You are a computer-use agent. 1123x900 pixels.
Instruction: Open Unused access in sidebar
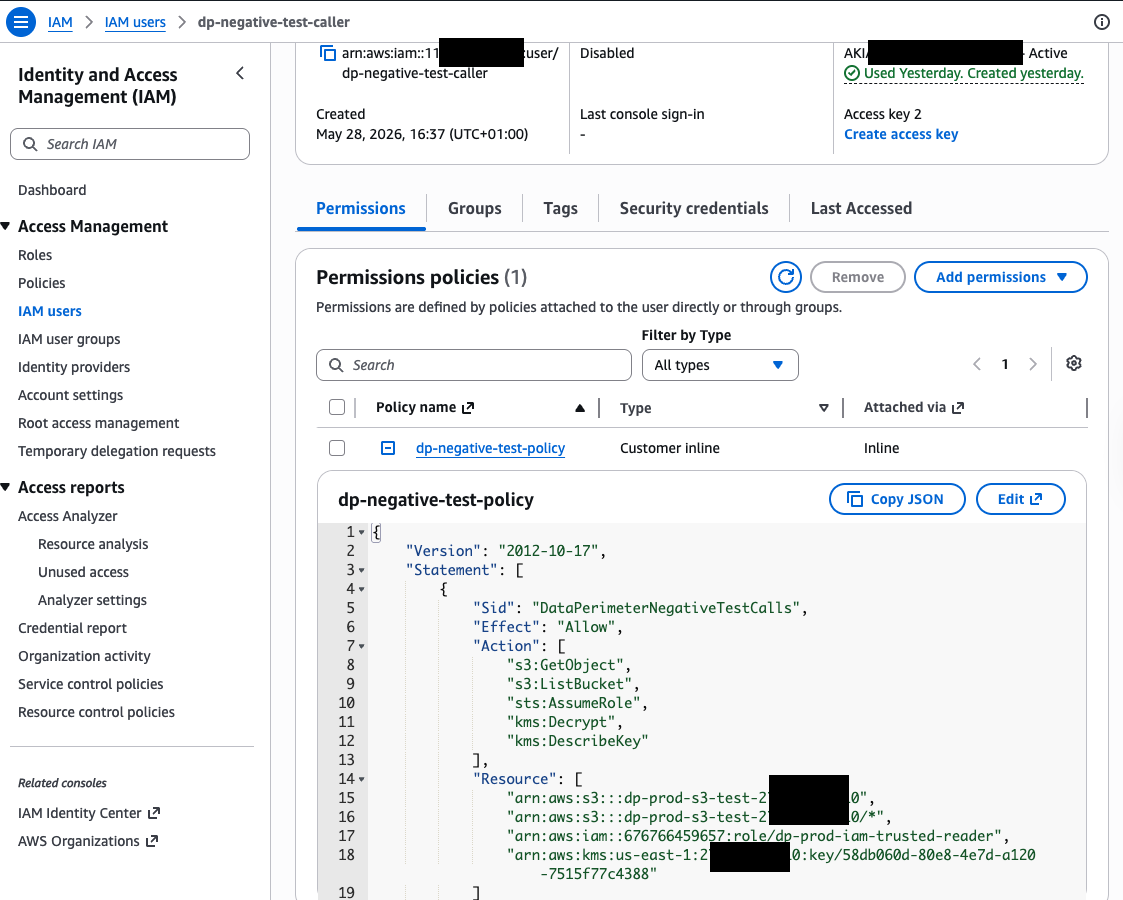click(x=83, y=572)
